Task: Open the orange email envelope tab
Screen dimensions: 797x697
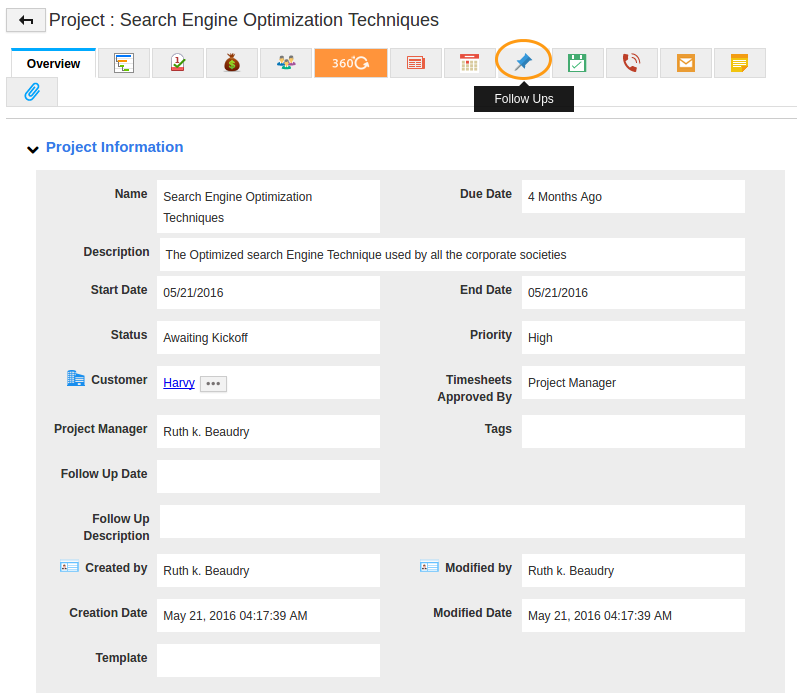Action: 685,63
